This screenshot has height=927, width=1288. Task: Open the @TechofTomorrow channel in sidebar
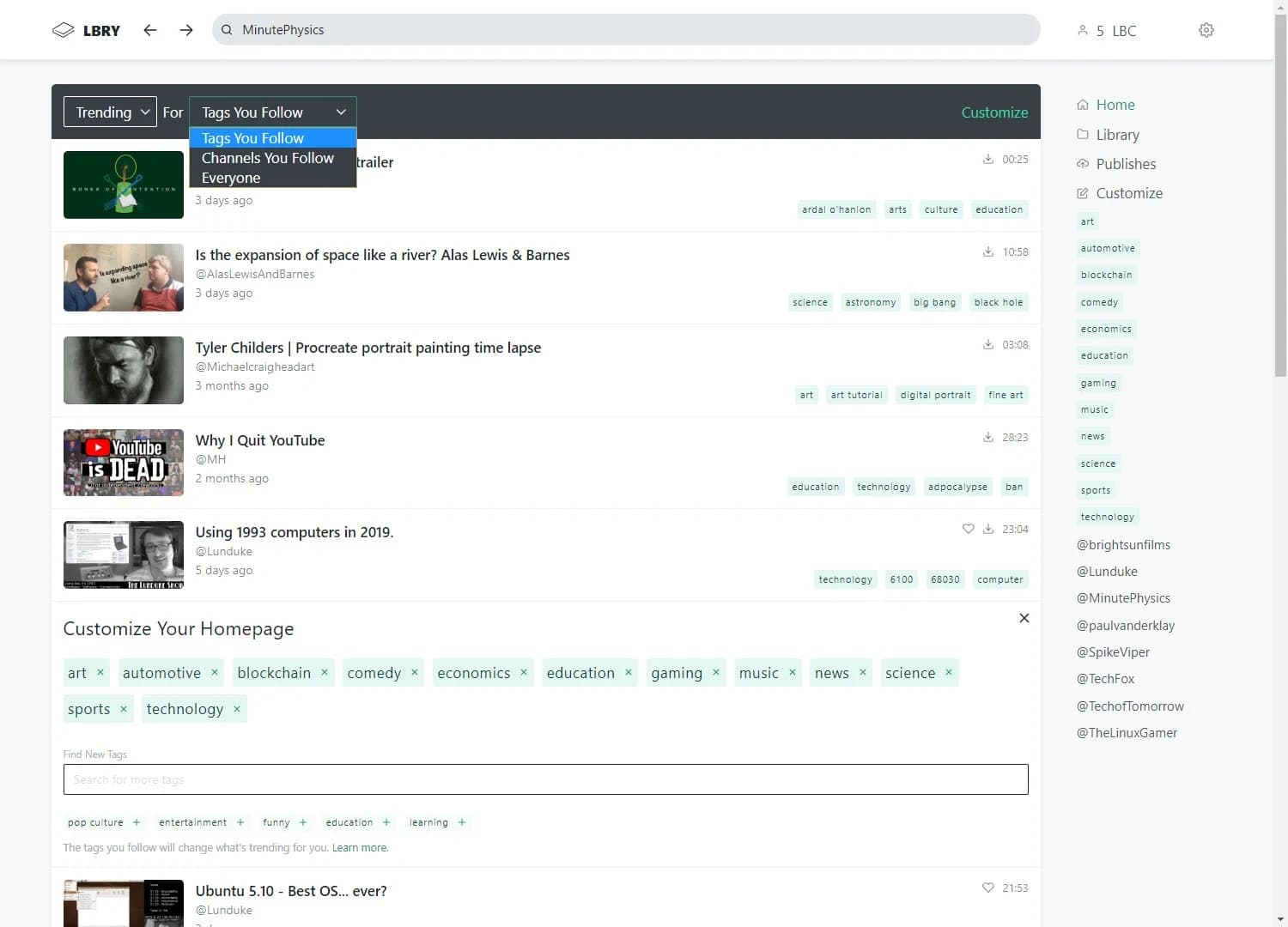point(1130,706)
